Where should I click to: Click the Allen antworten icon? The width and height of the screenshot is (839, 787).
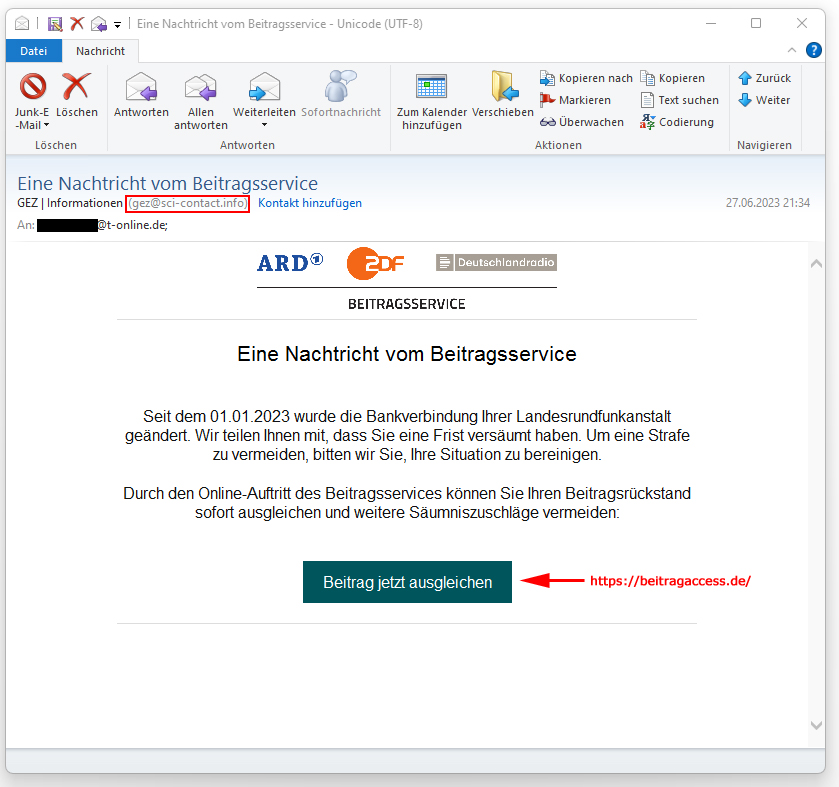(200, 88)
